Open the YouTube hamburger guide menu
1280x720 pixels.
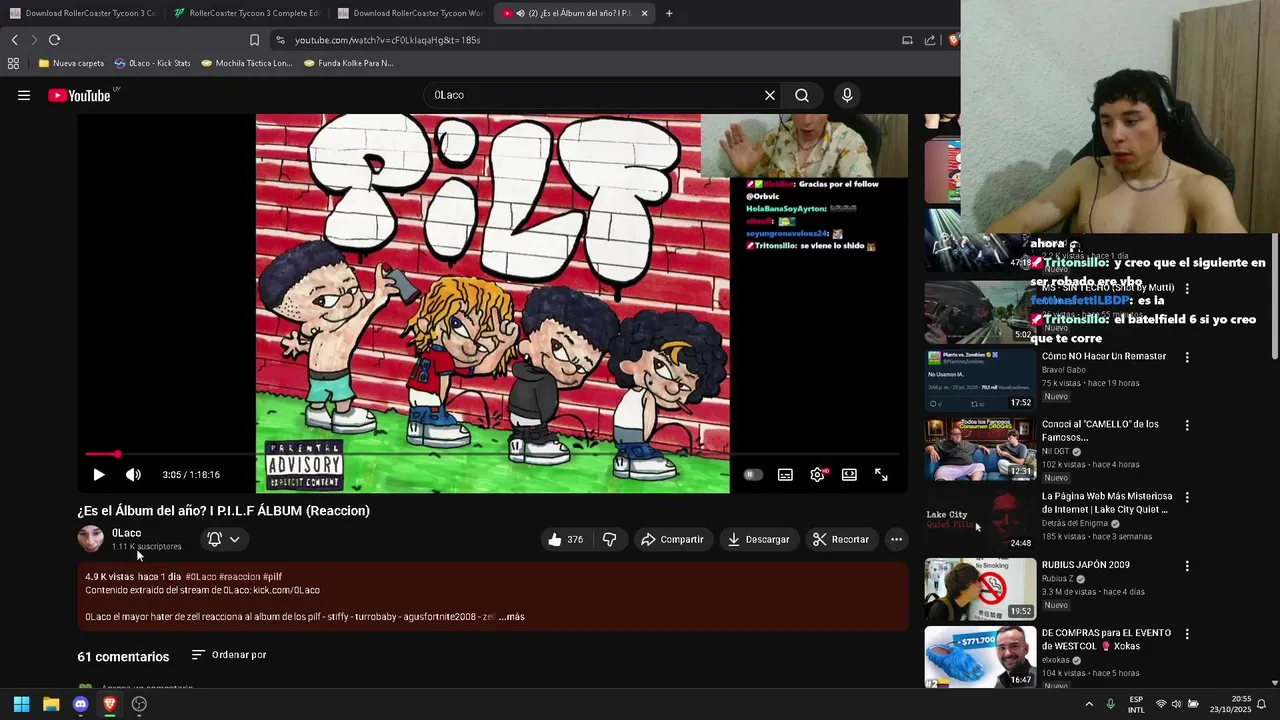(x=24, y=96)
